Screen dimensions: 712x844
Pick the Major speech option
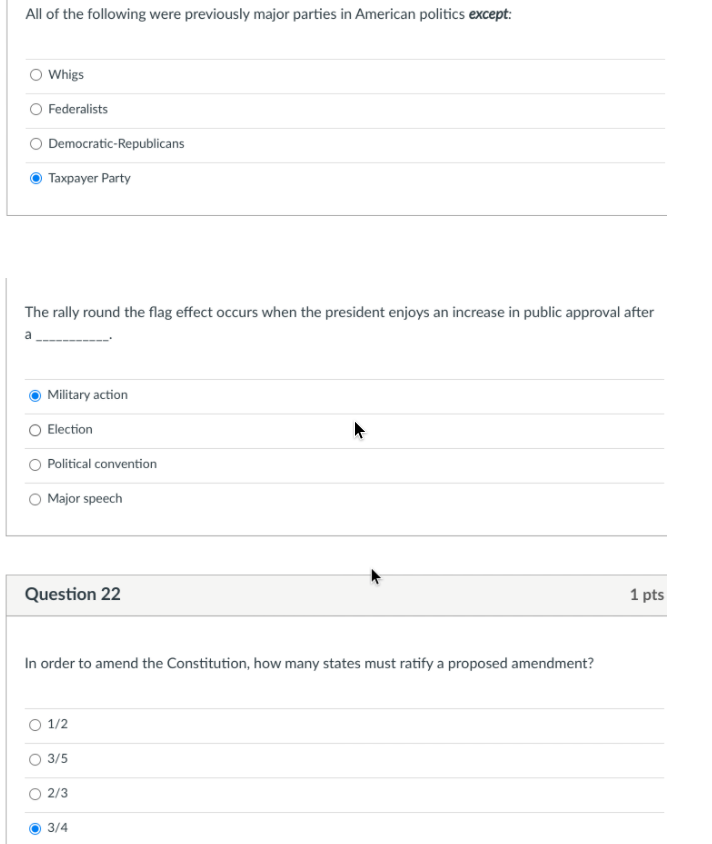[36, 499]
